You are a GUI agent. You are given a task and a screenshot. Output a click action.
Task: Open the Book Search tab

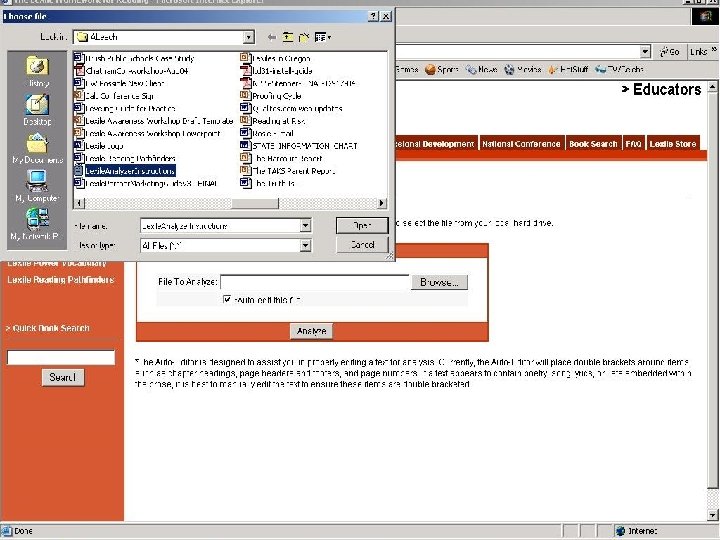593,144
